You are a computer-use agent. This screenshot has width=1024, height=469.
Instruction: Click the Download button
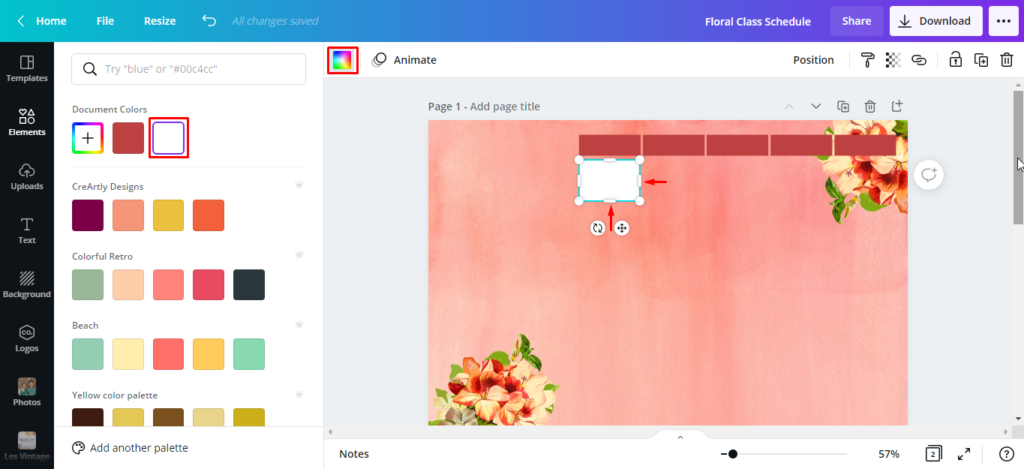click(x=935, y=21)
